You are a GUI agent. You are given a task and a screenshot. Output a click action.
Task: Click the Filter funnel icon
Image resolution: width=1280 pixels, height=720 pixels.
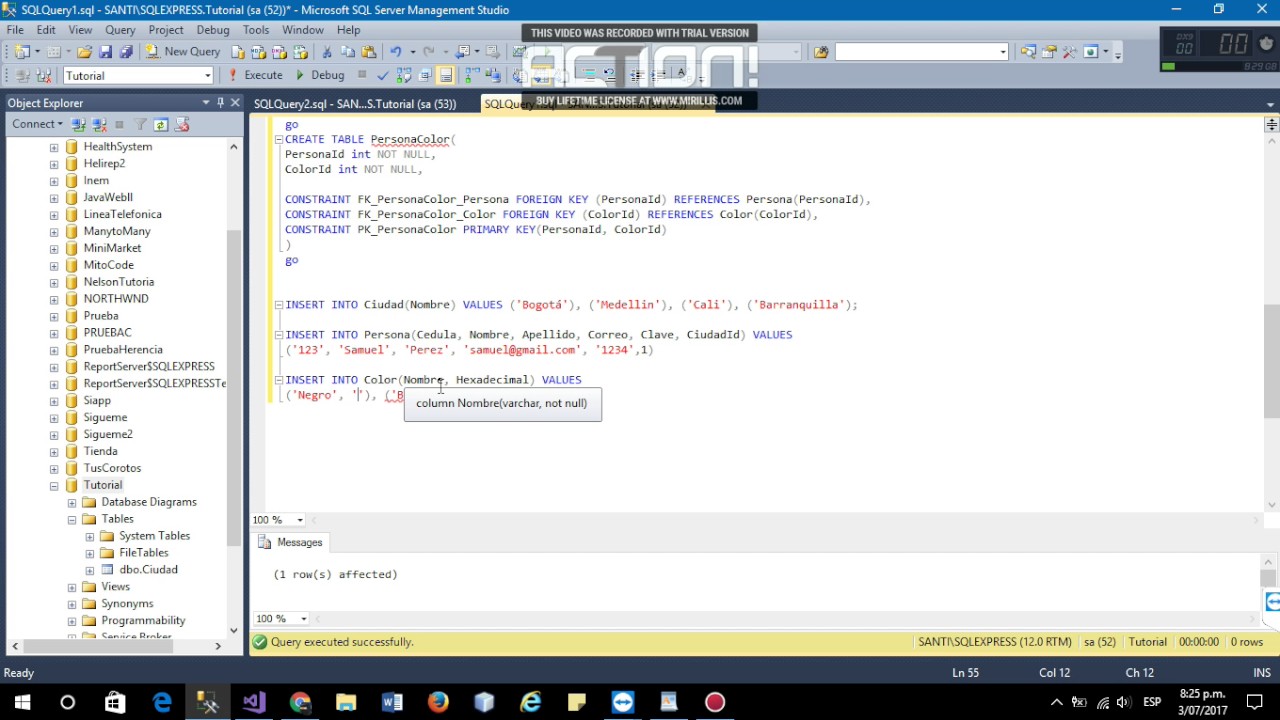(141, 124)
